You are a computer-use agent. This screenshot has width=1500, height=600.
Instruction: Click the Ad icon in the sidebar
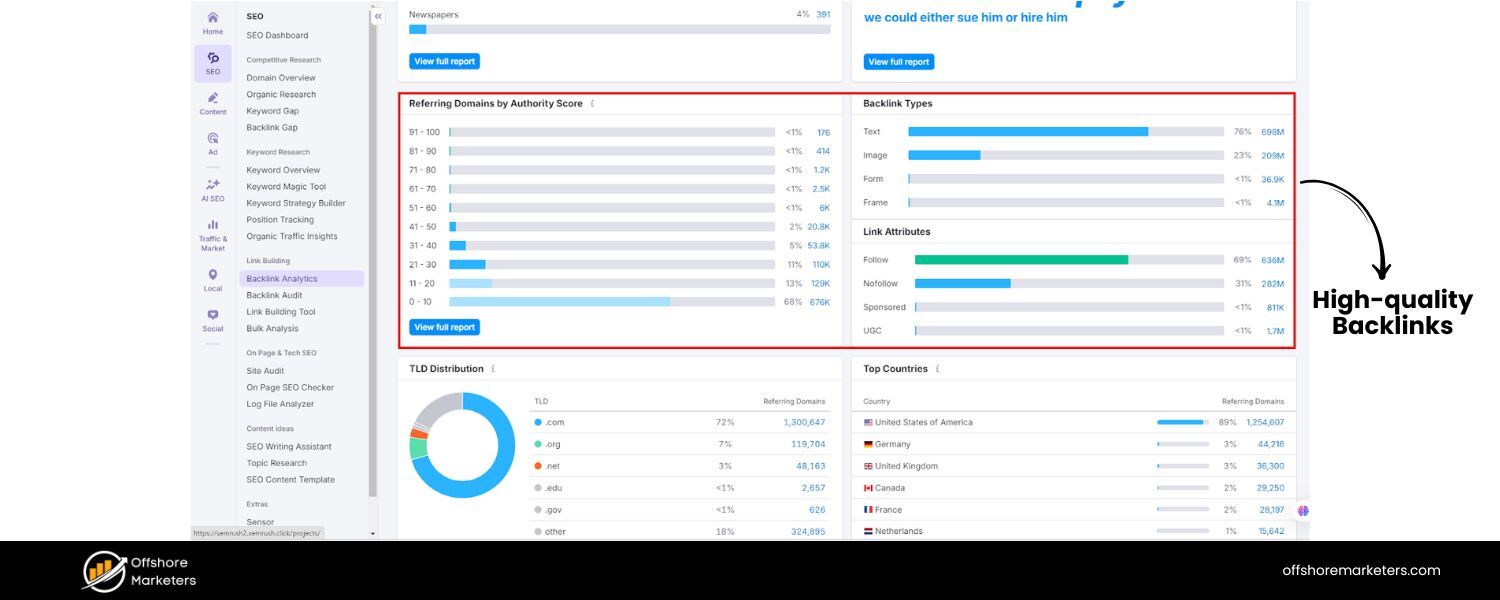click(212, 145)
